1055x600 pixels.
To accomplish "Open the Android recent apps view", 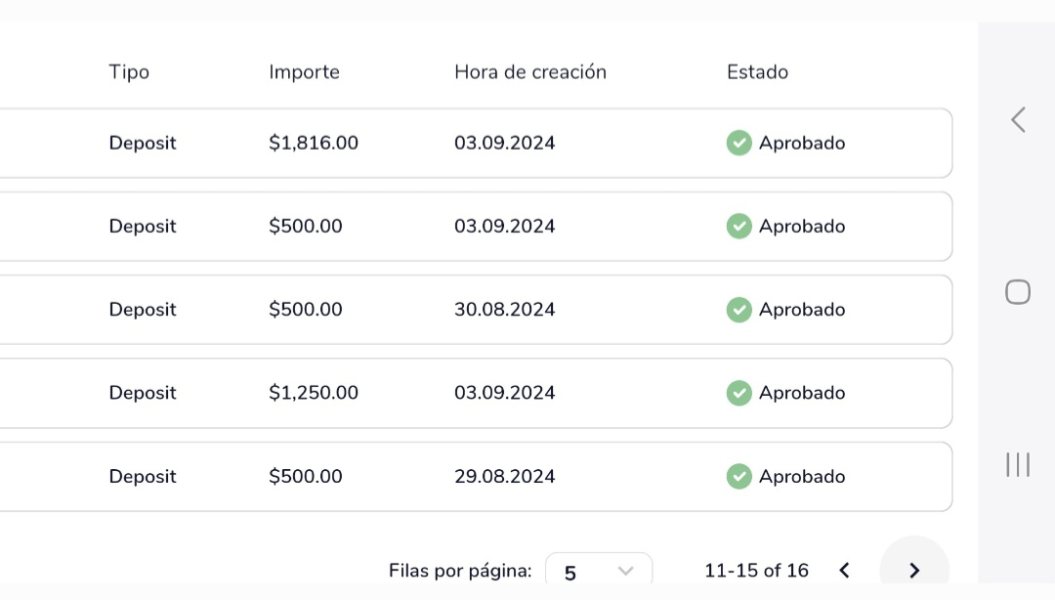I will pyautogui.click(x=1018, y=464).
